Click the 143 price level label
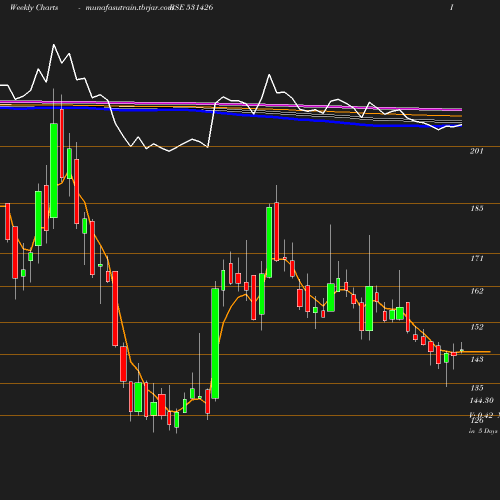The height and width of the screenshot is (500, 500). (477, 359)
